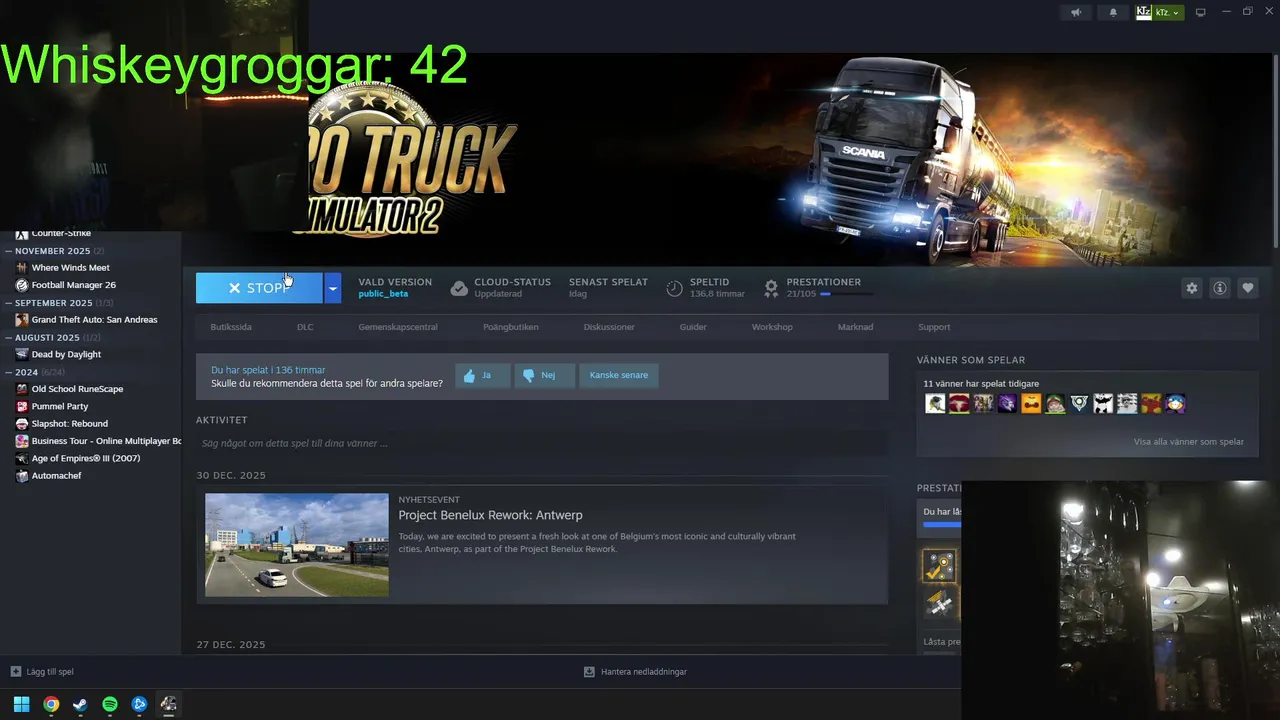Open the notifications bell icon
This screenshot has height=720, width=1280.
[x=1113, y=13]
